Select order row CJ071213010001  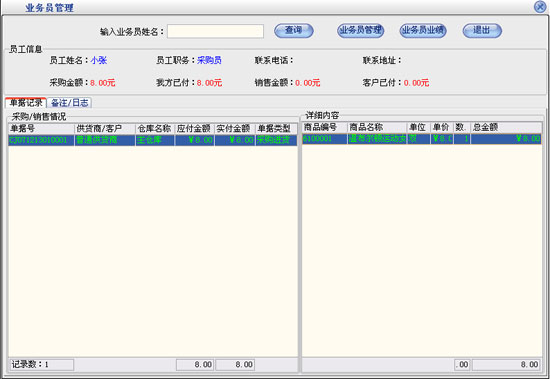pyautogui.click(x=153, y=140)
